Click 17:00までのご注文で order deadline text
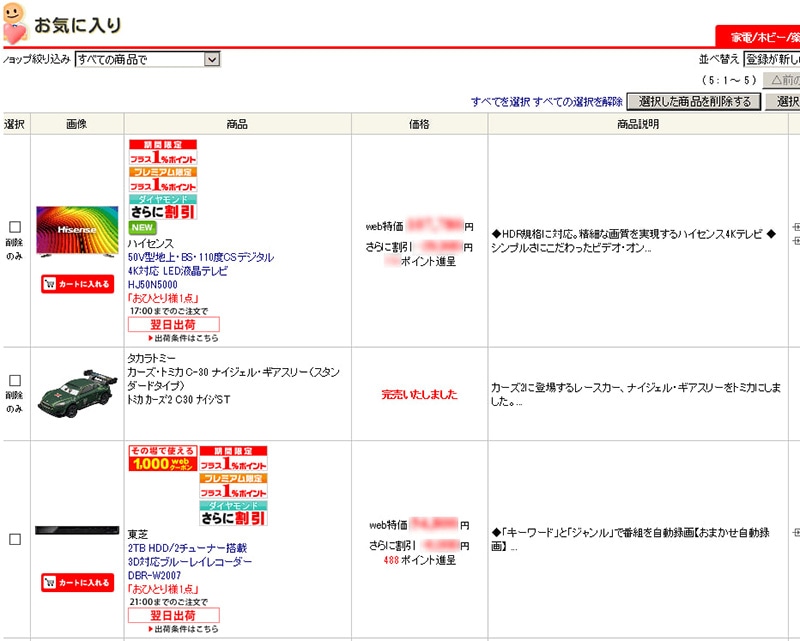Screen dimensions: 800x641 [169, 311]
